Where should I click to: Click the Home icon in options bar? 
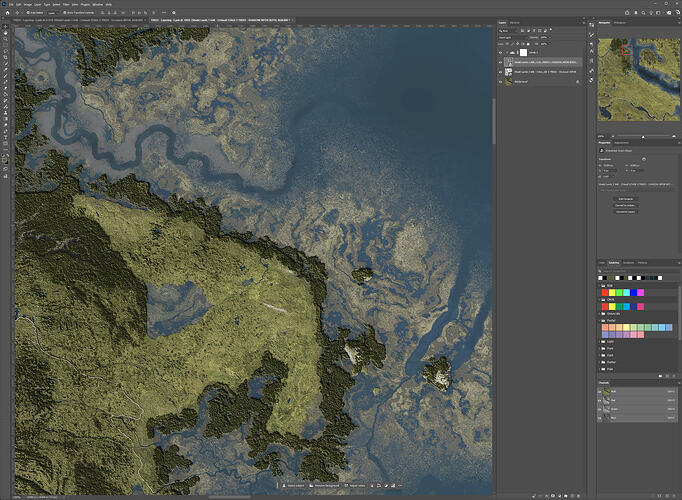(x=7, y=13)
